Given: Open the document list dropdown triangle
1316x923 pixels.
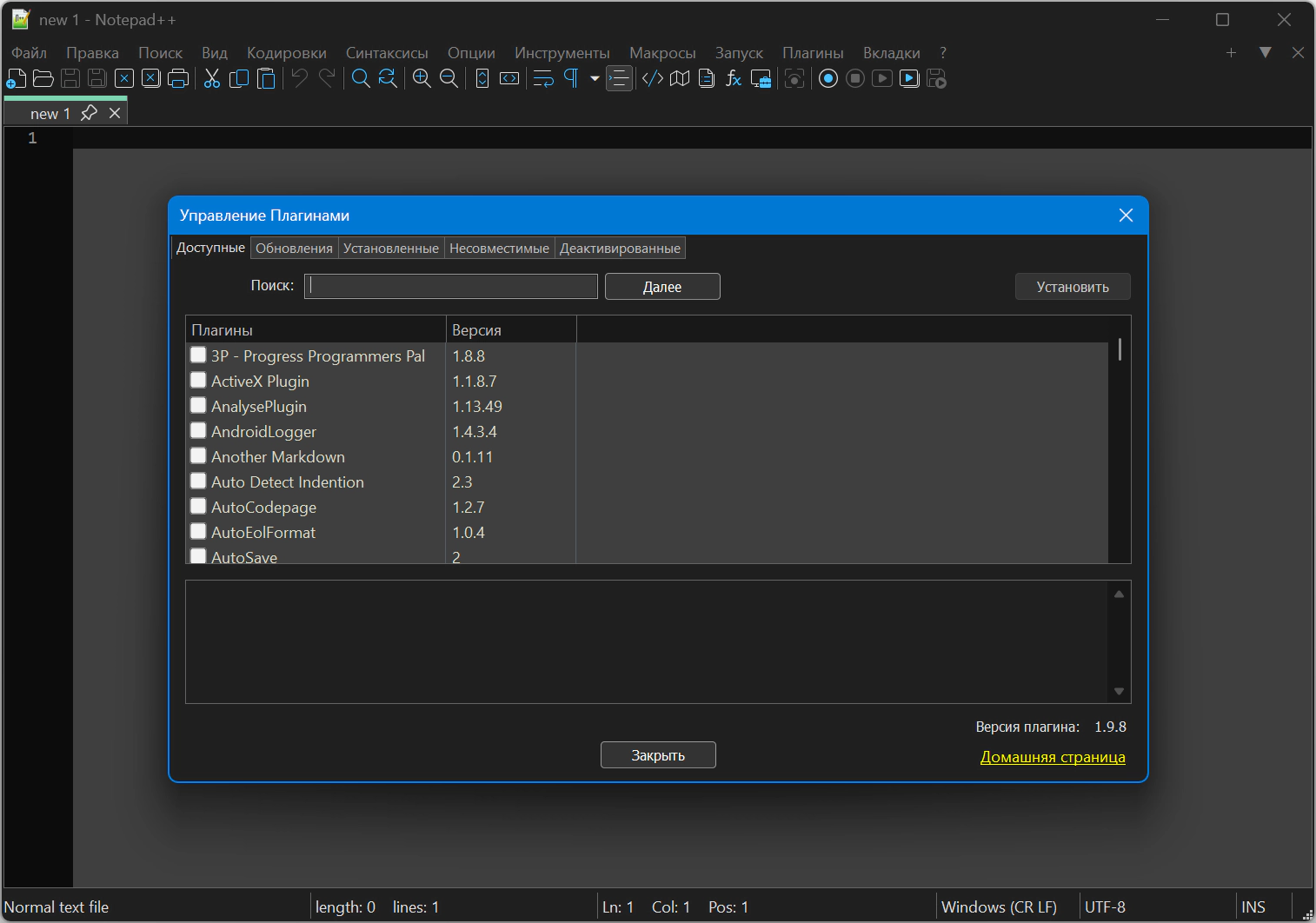Looking at the screenshot, I should [x=1266, y=52].
